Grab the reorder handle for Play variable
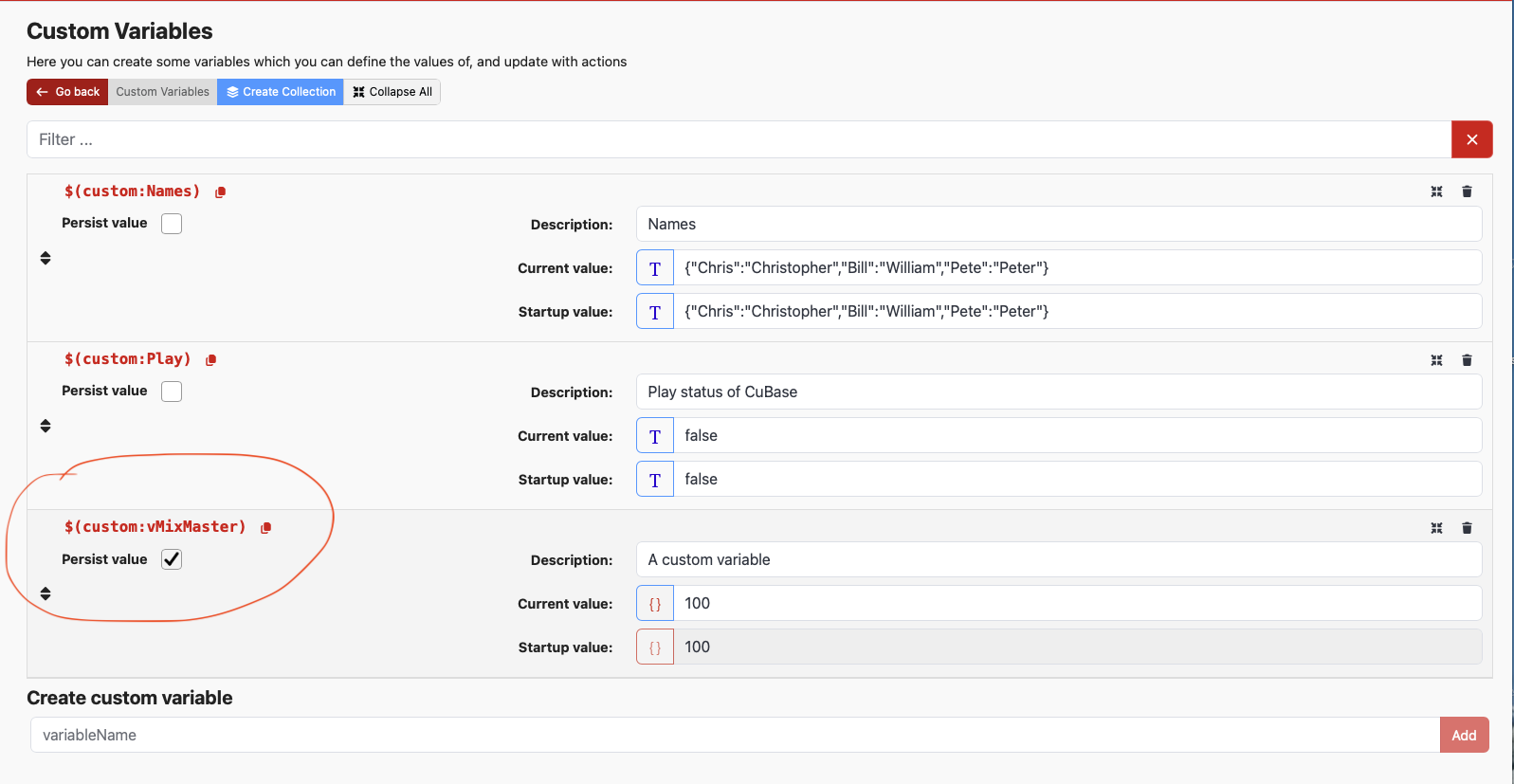 (46, 426)
